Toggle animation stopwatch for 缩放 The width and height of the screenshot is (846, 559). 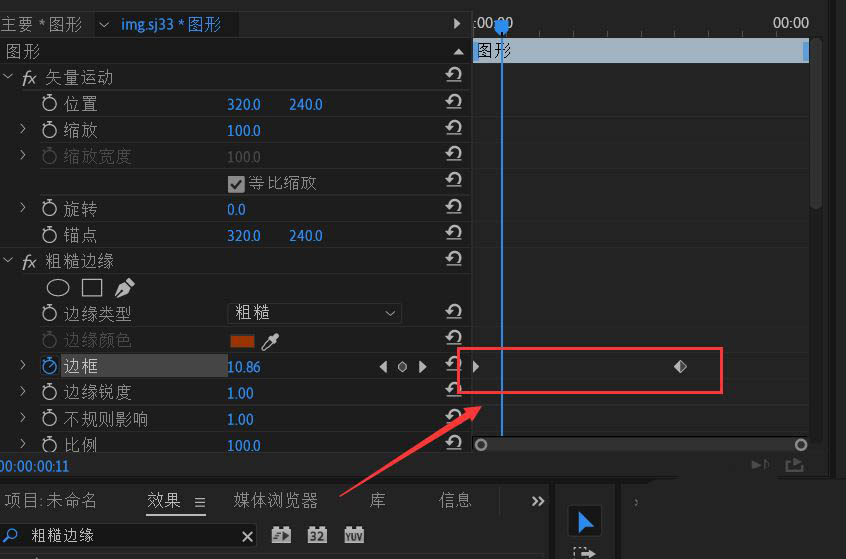tap(49, 129)
